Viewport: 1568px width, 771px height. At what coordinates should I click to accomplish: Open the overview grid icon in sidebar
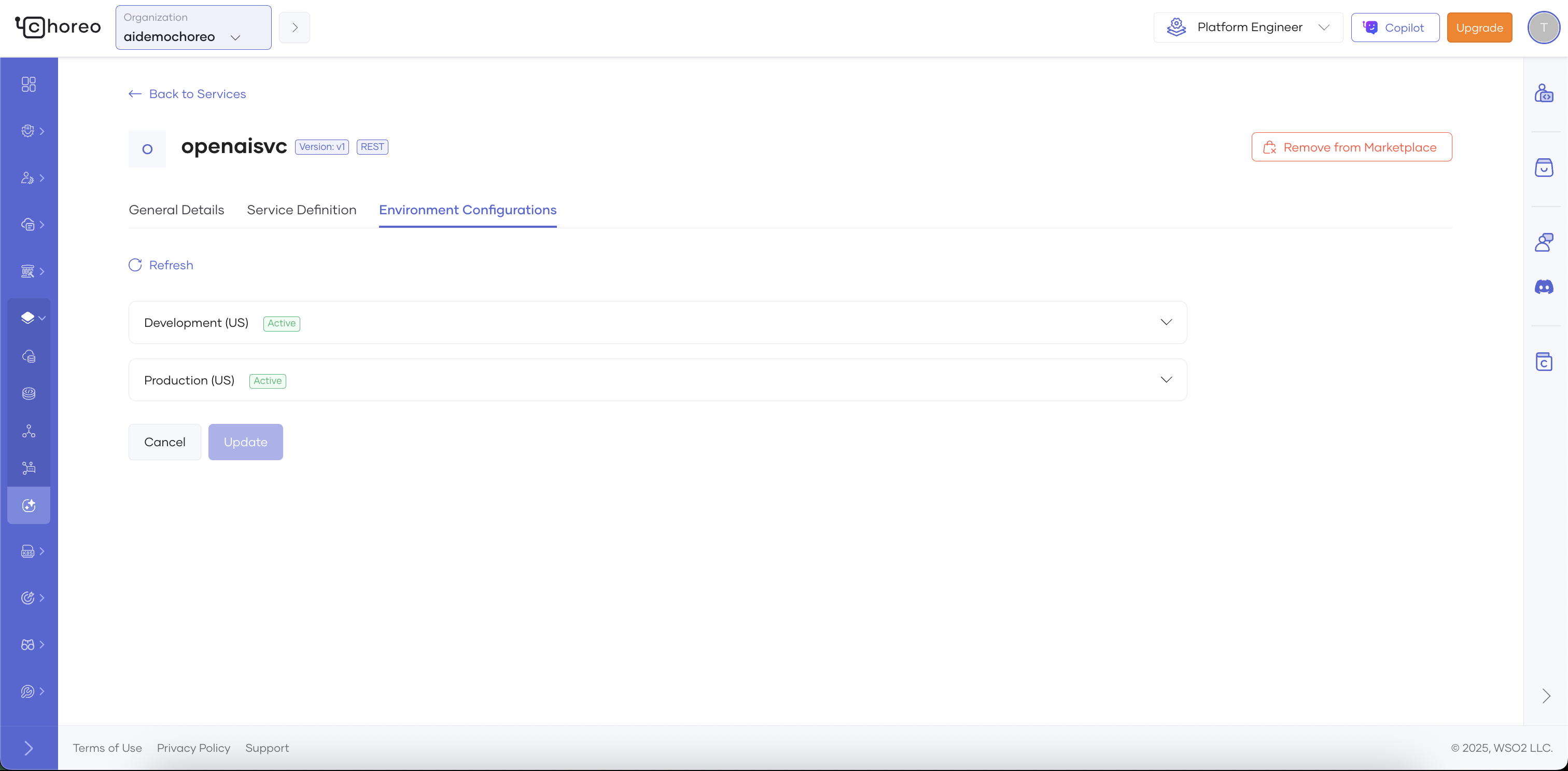[29, 84]
